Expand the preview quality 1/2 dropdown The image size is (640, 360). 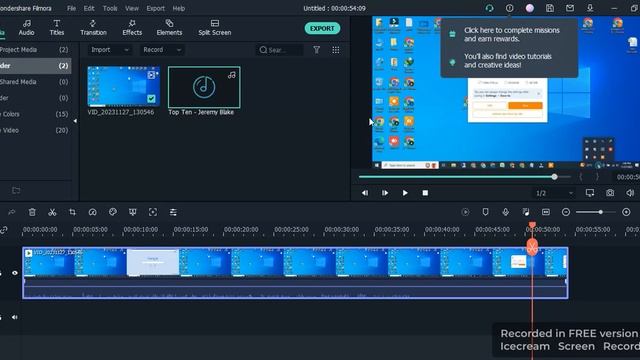pos(554,193)
